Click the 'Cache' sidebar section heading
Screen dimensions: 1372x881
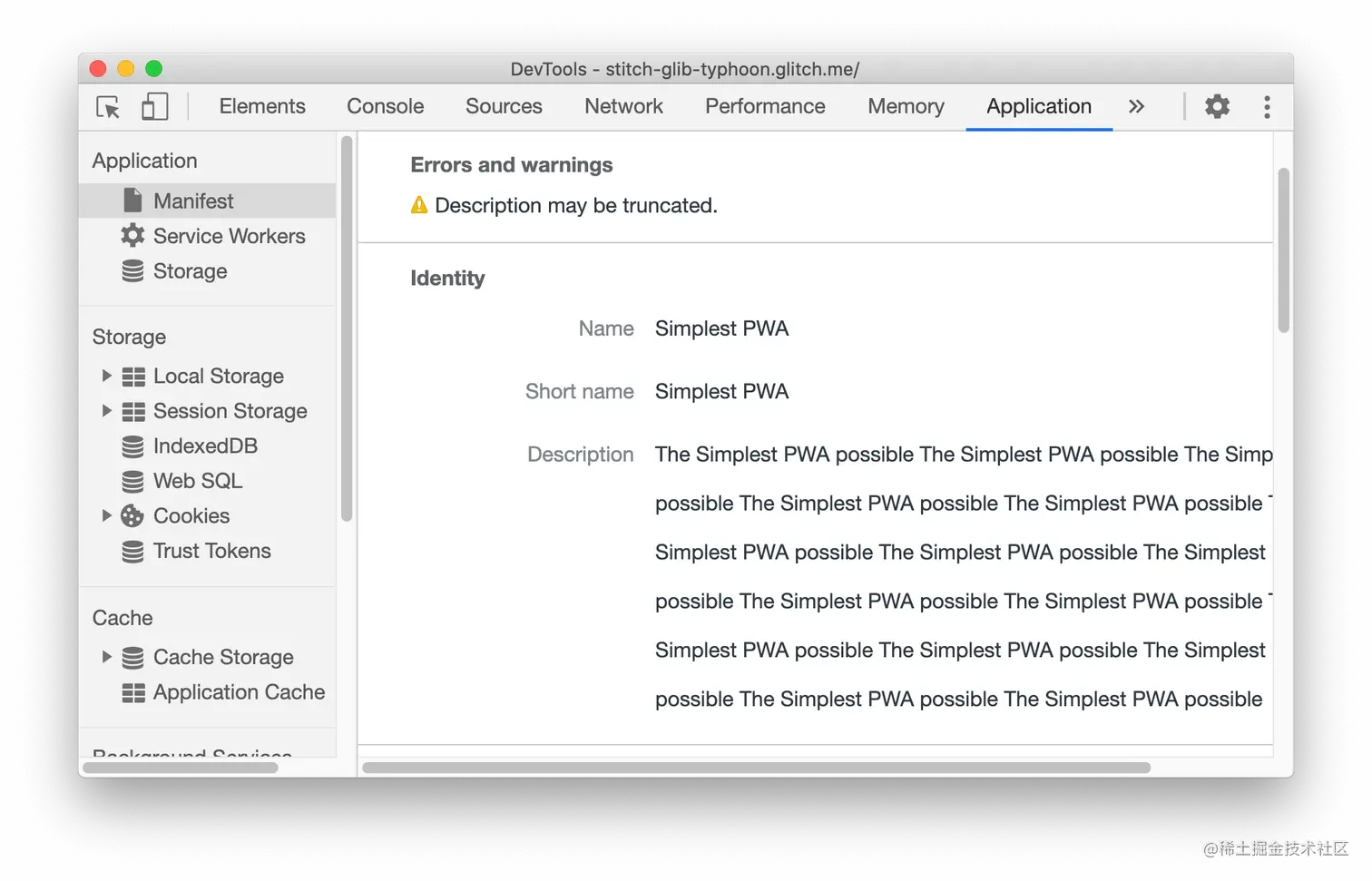pos(122,618)
